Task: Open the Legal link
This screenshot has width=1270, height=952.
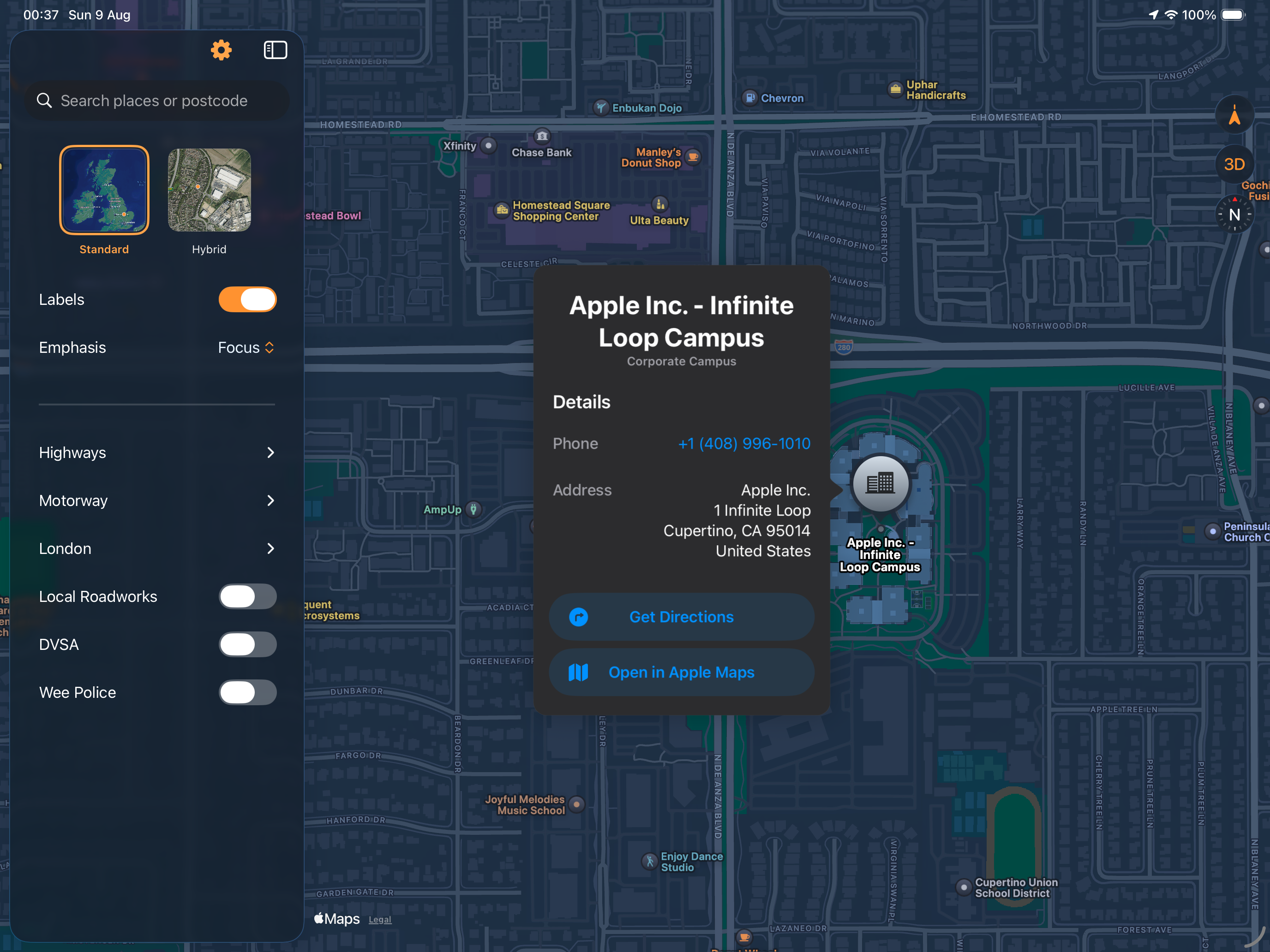Action: point(380,919)
